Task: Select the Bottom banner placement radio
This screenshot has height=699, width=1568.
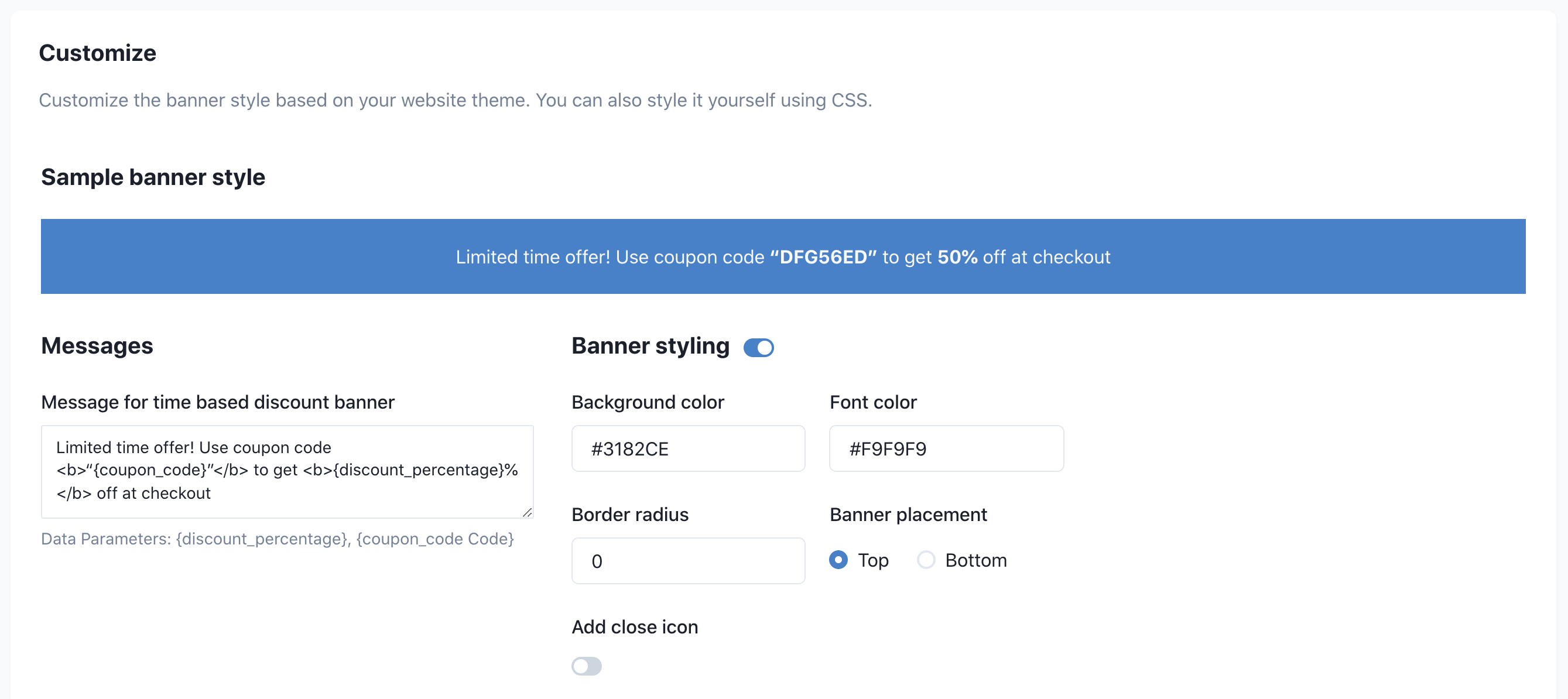Action: pos(926,560)
